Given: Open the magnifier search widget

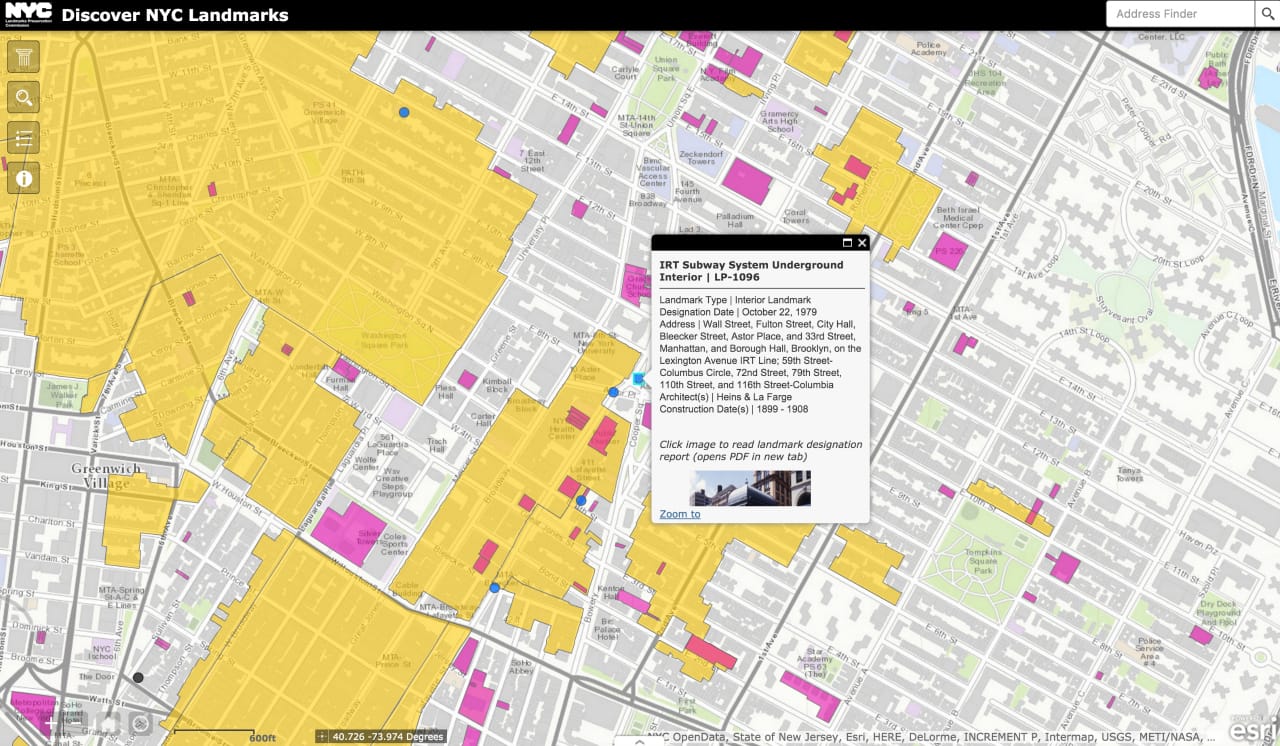Looking at the screenshot, I should (23, 97).
